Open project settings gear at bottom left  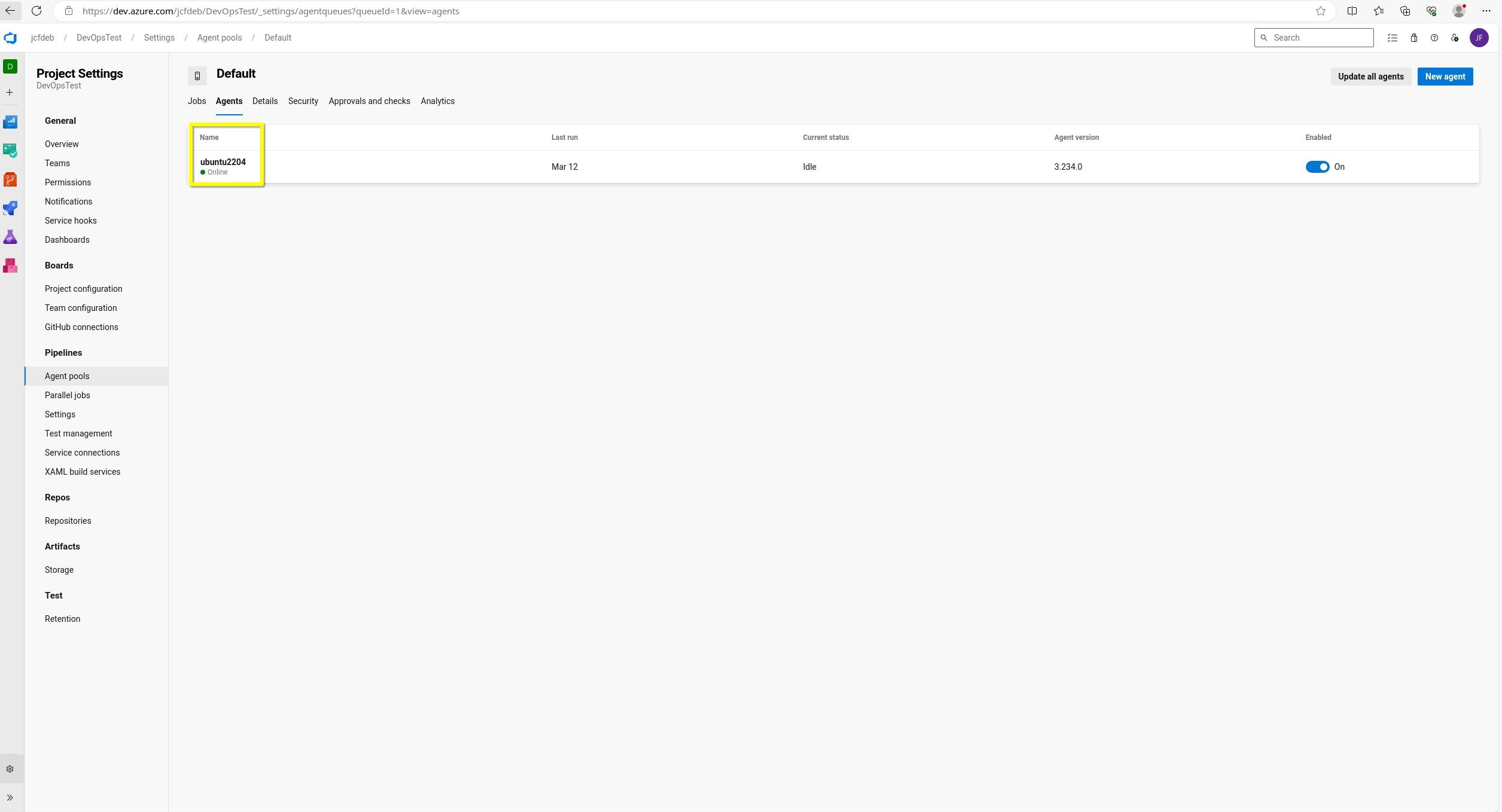point(10,769)
